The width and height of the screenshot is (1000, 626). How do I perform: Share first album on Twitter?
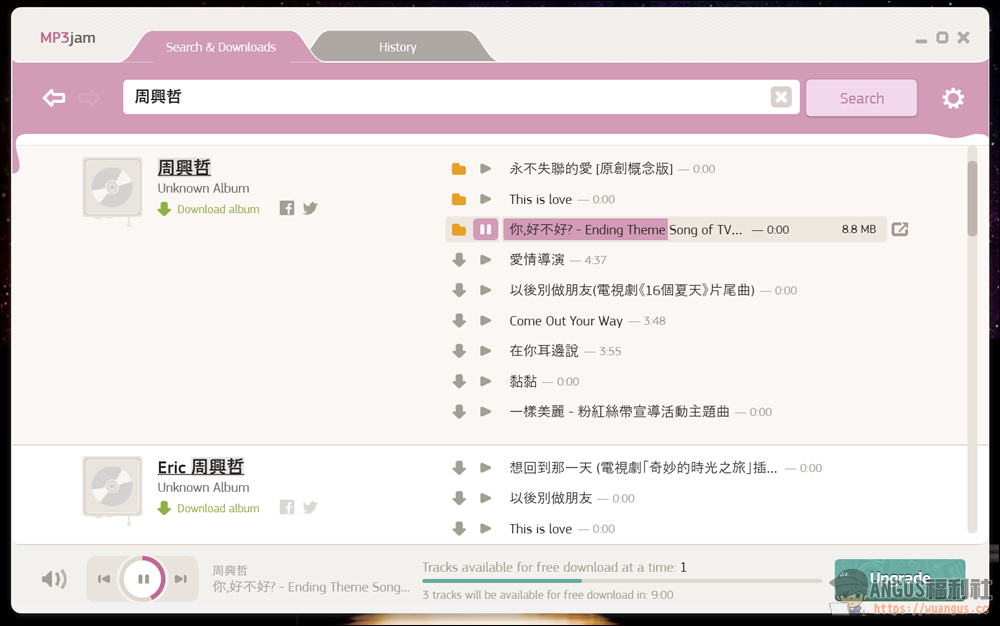pos(310,208)
